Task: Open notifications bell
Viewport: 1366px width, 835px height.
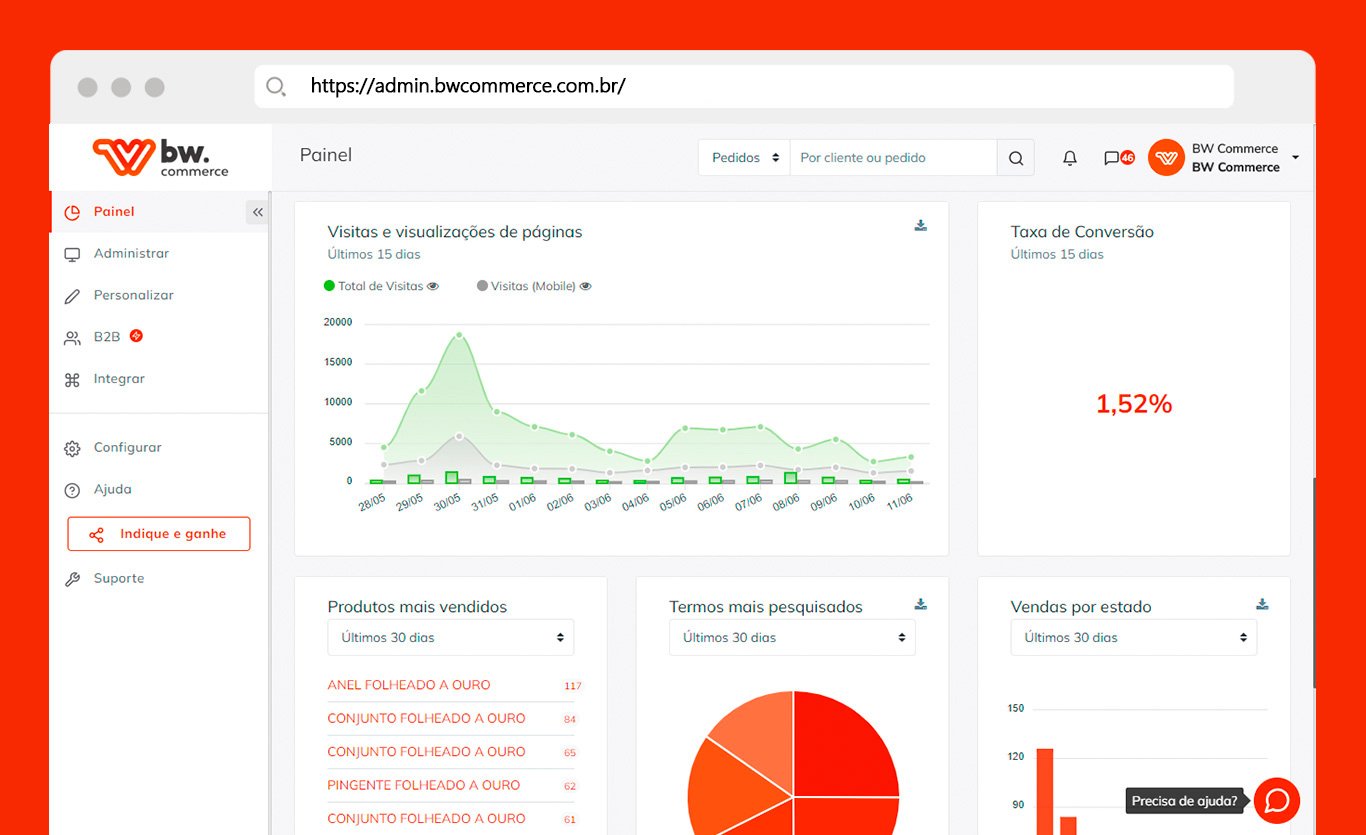Action: 1070,158
